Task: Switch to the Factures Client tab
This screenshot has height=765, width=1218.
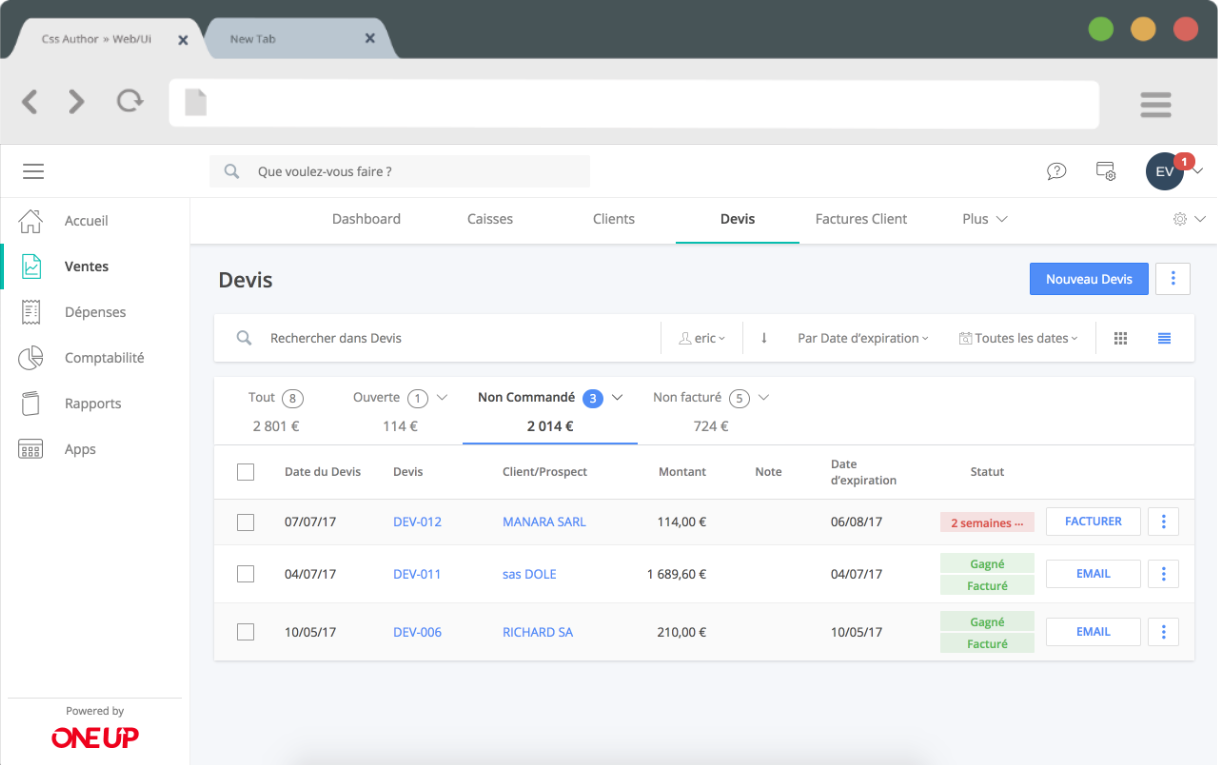Action: [x=861, y=219]
